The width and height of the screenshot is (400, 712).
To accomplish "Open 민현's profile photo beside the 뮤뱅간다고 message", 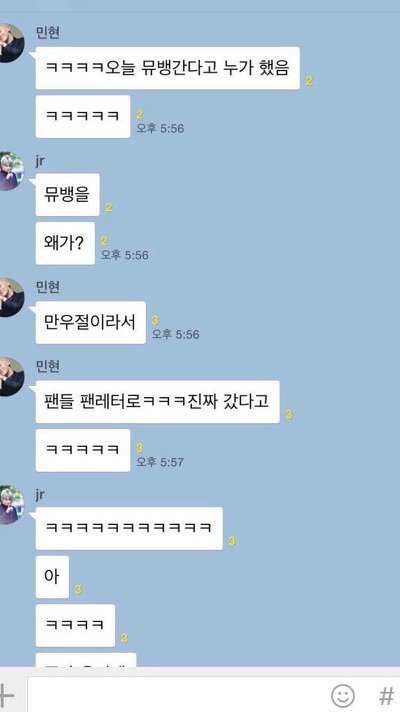I will point(10,43).
